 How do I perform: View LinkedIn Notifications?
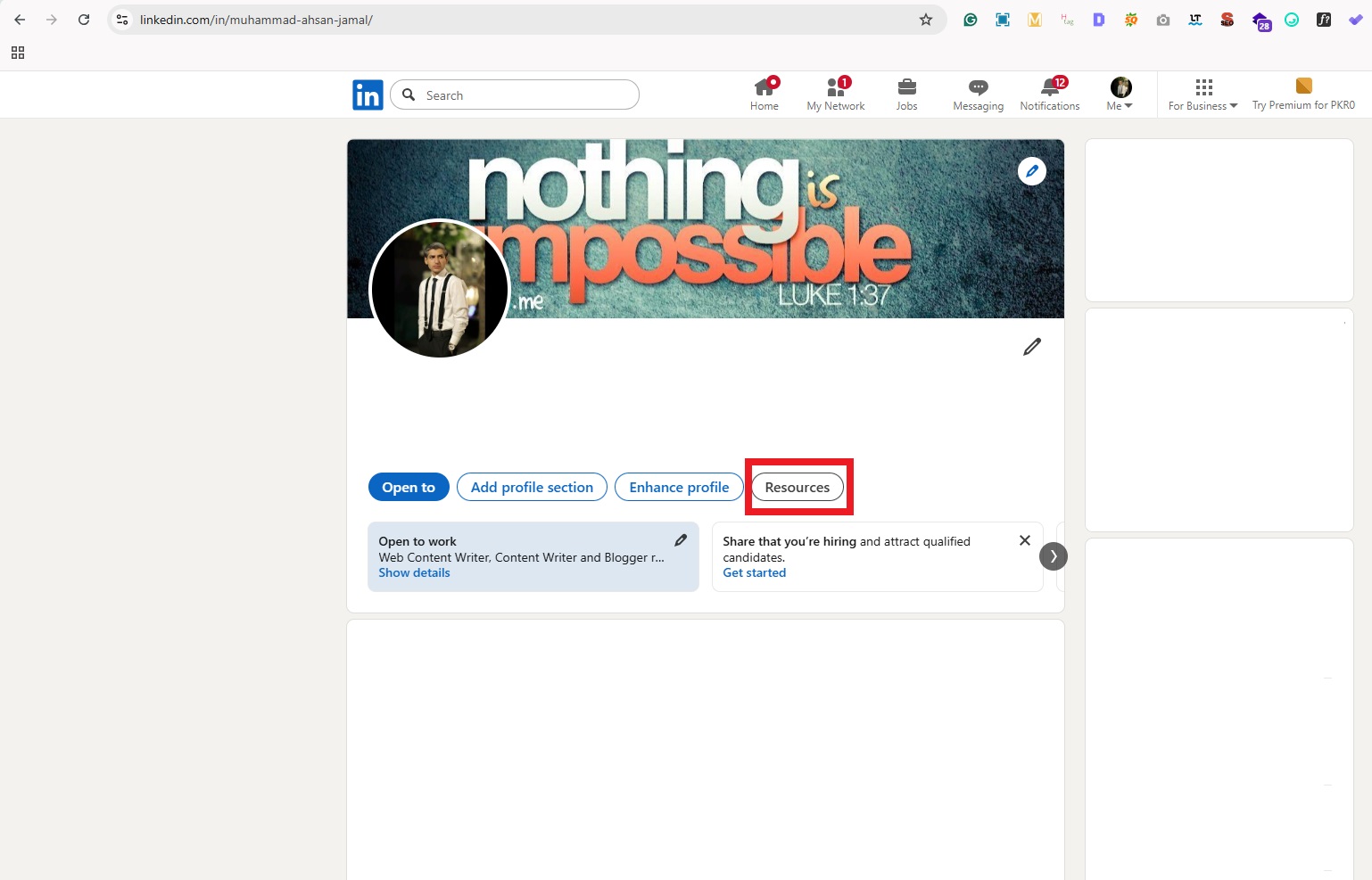[1049, 94]
